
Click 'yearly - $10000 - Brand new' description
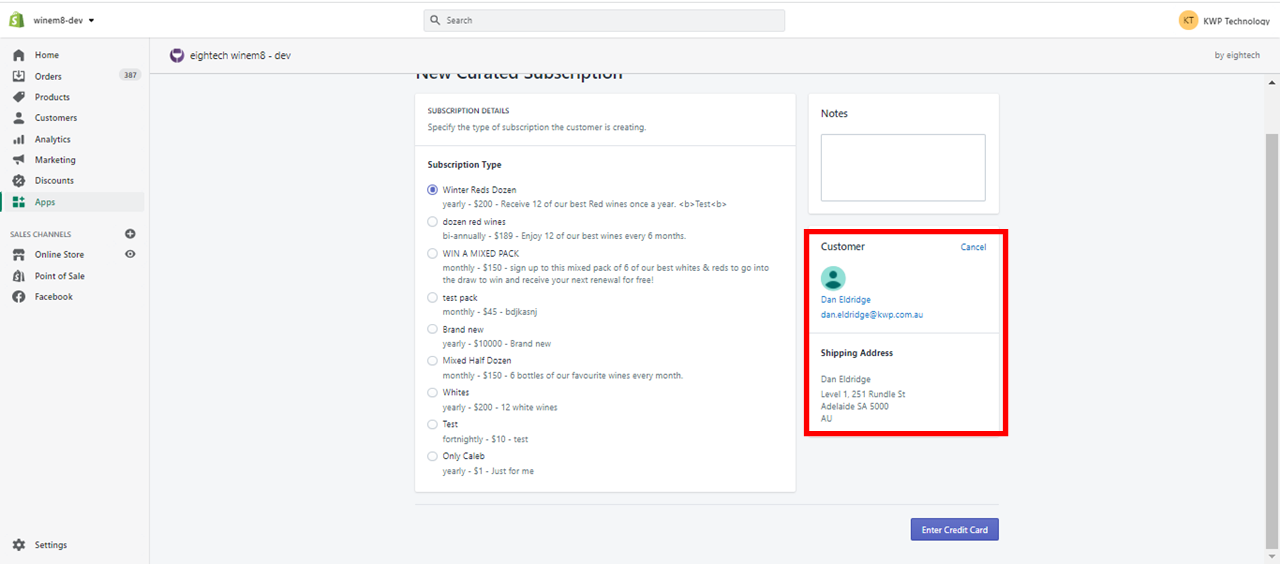497,344
